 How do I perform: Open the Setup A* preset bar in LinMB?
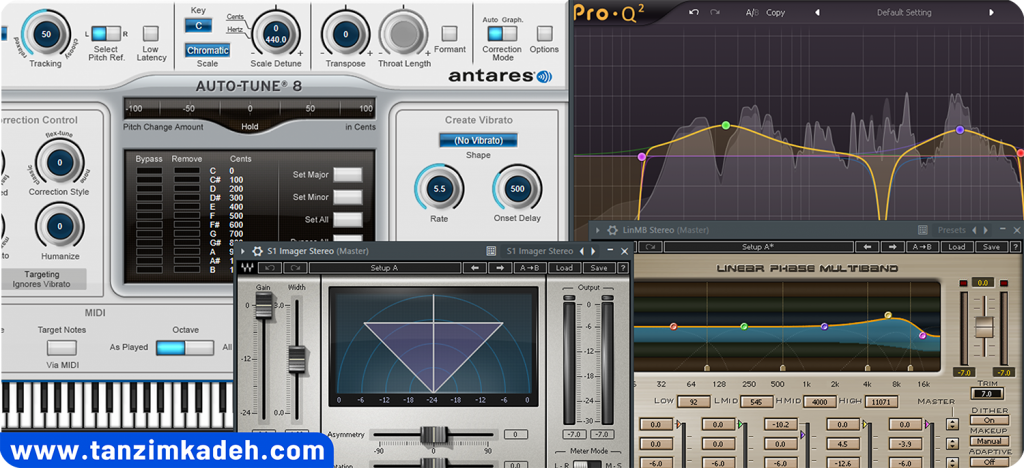click(758, 247)
